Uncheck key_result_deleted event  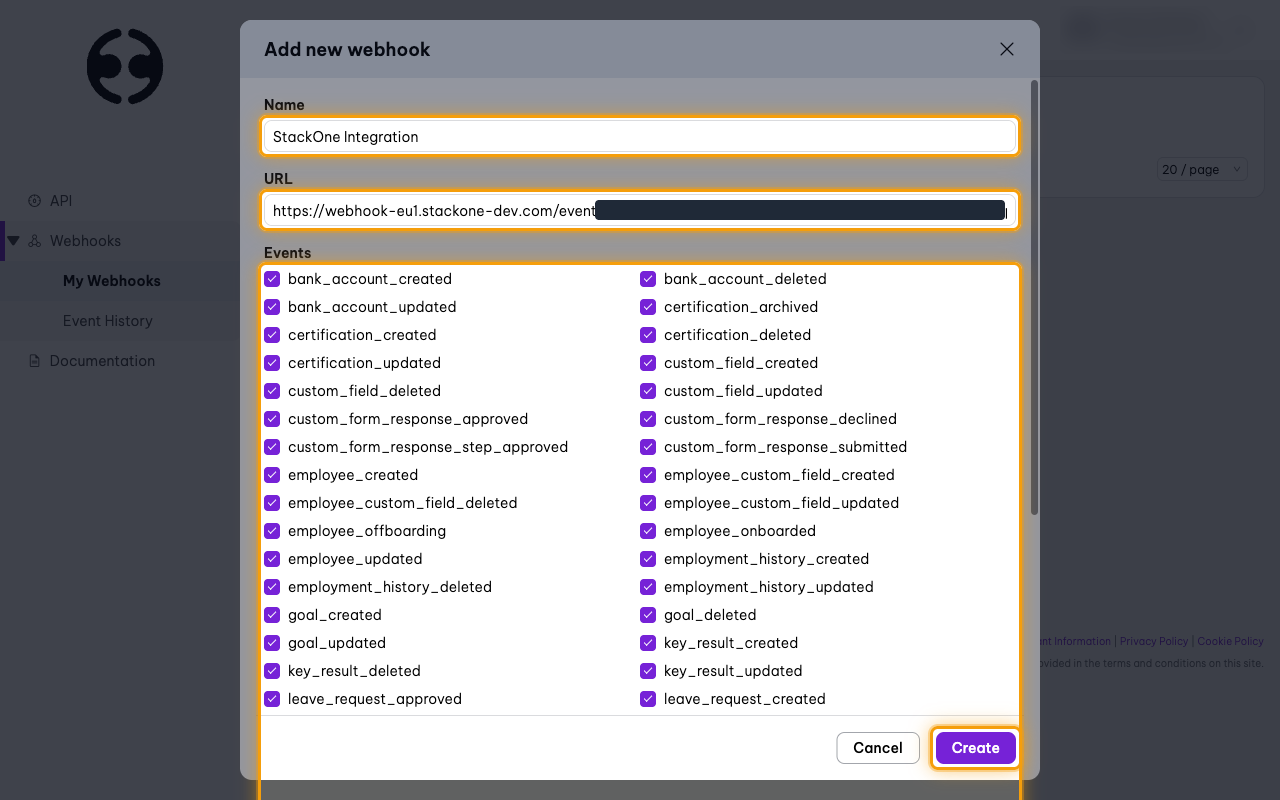pyautogui.click(x=272, y=671)
